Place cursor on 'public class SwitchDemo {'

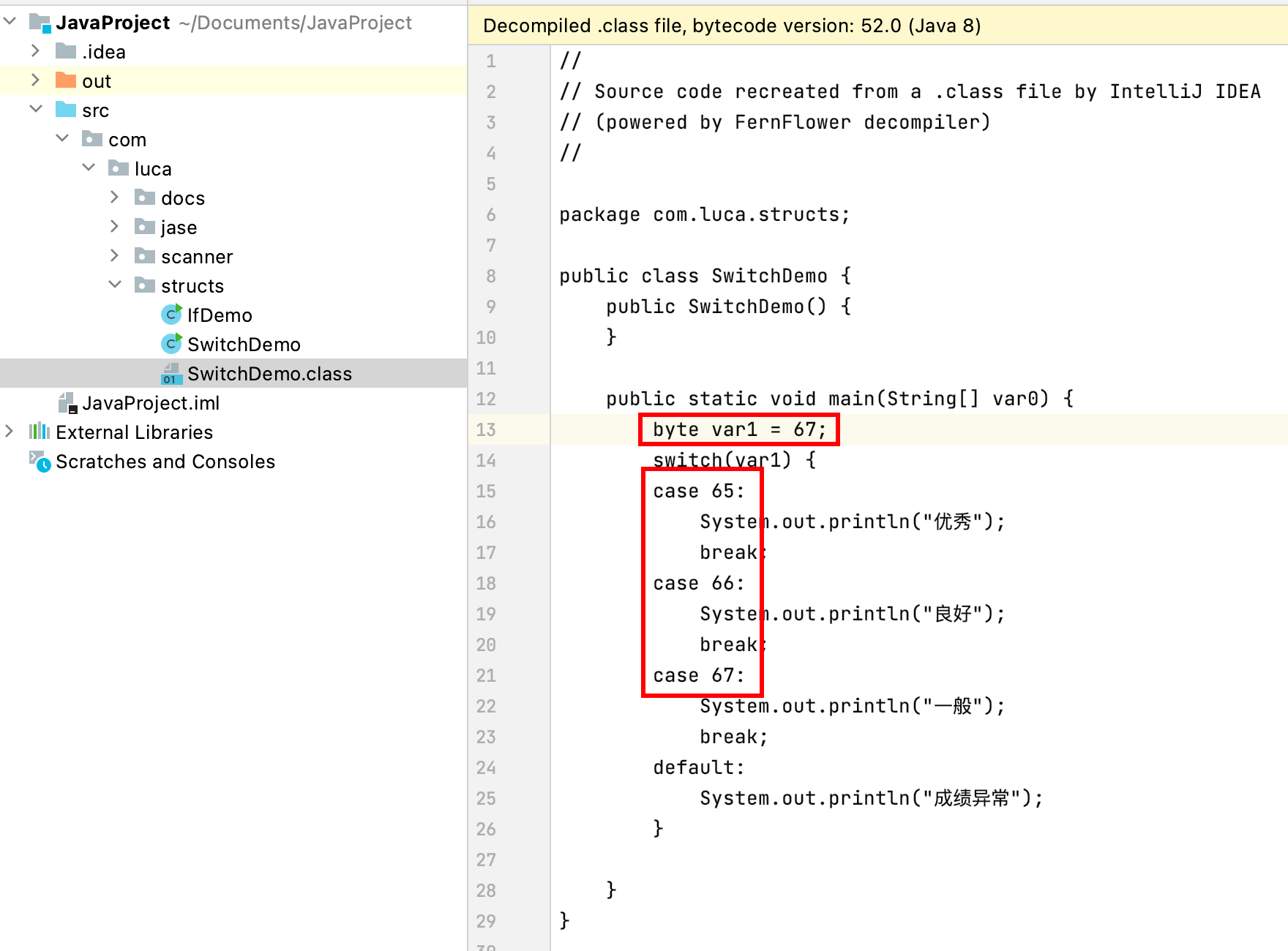pos(705,276)
